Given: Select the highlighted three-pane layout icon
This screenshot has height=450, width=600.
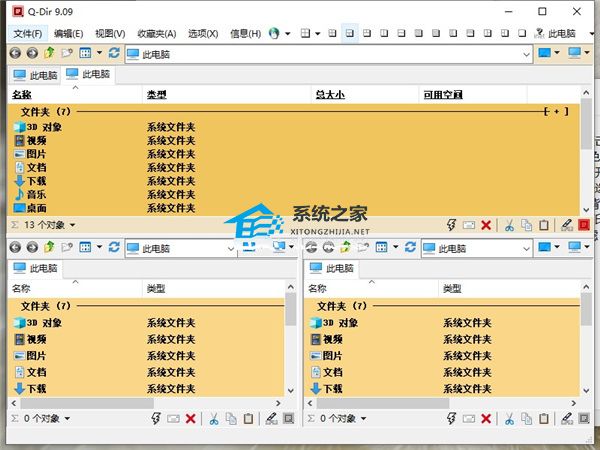Looking at the screenshot, I should click(x=350, y=33).
